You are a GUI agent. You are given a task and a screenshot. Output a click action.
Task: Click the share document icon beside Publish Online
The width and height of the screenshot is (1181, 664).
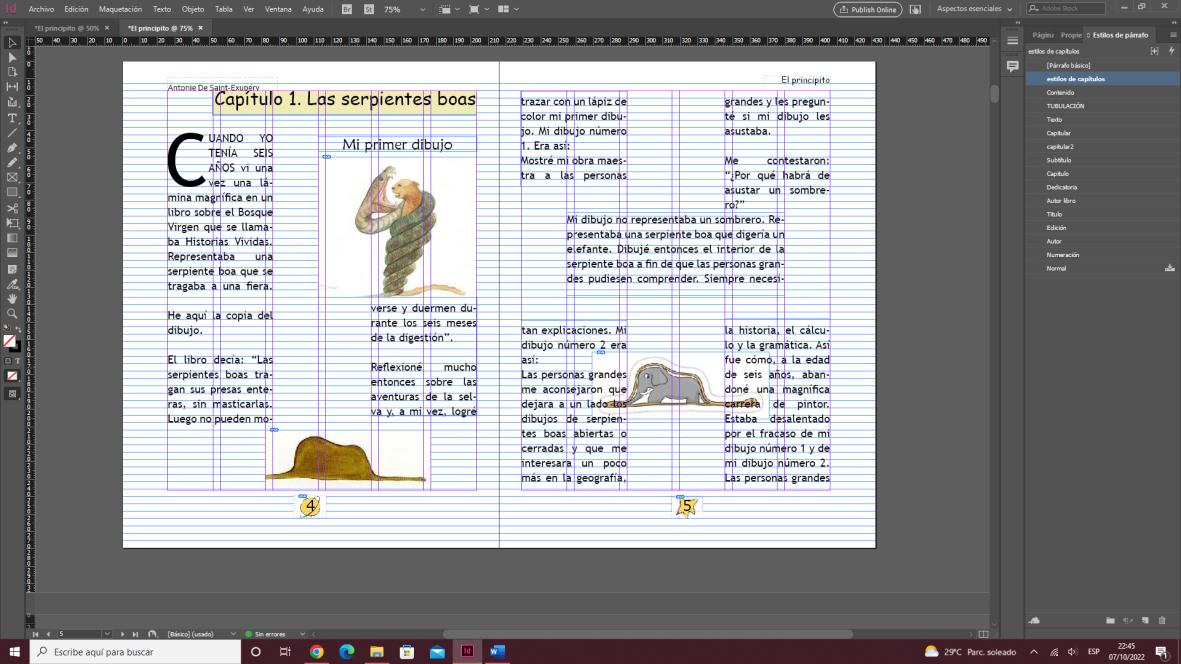[x=915, y=9]
